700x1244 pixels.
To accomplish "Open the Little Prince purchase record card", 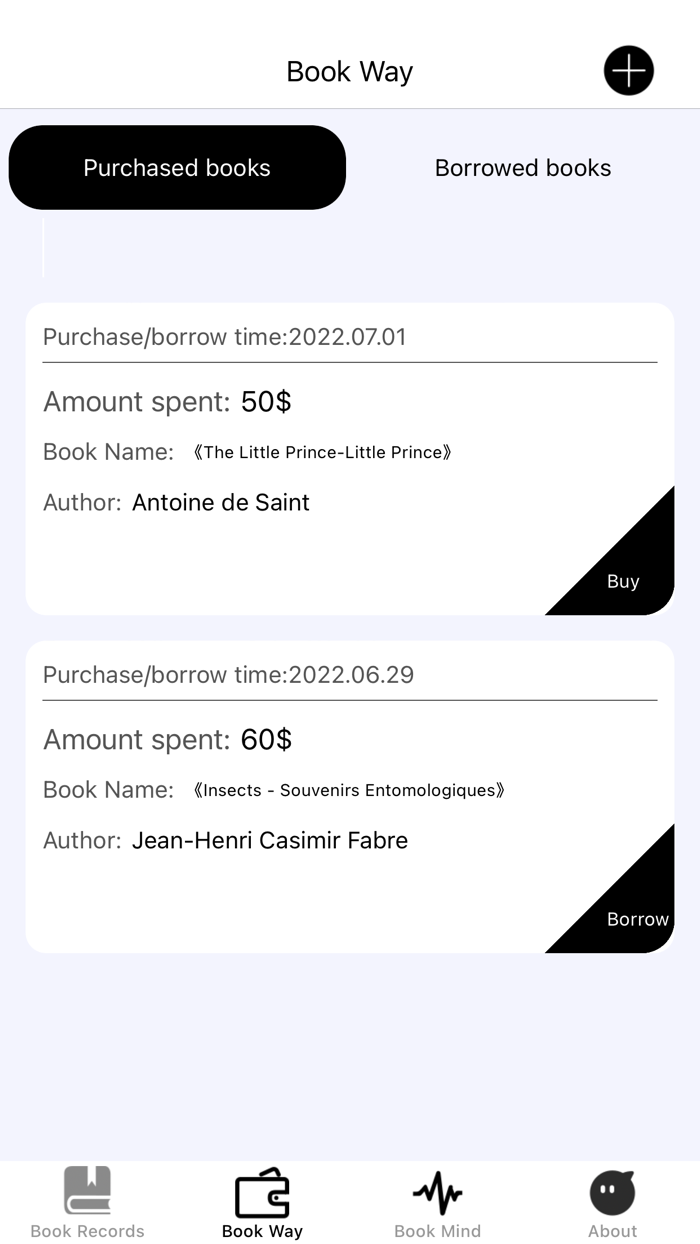I will click(x=350, y=455).
